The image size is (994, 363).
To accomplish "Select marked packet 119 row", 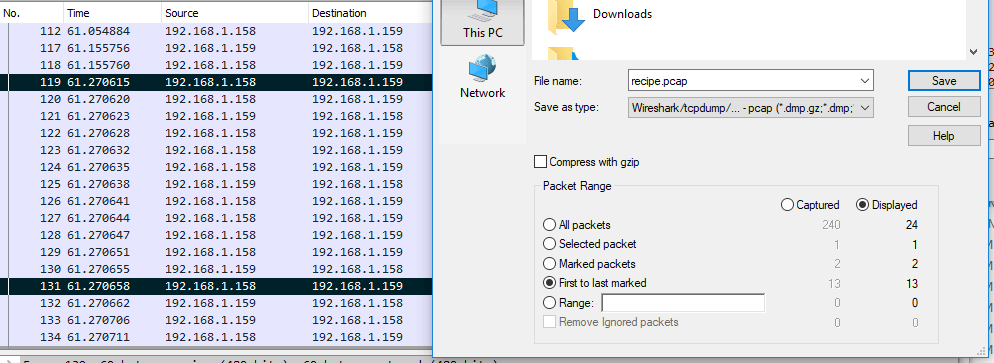I will tap(216, 82).
